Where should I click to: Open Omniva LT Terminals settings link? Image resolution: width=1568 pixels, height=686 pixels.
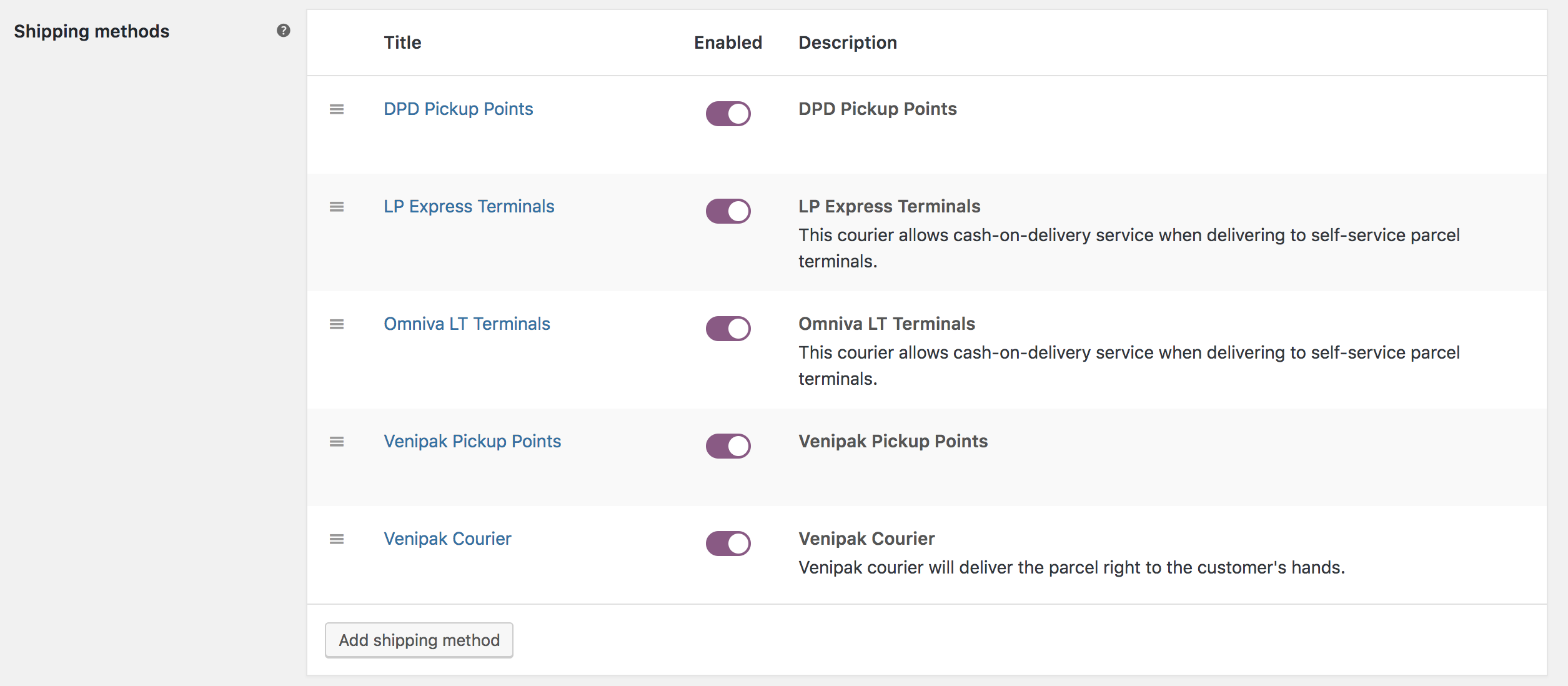tap(467, 324)
